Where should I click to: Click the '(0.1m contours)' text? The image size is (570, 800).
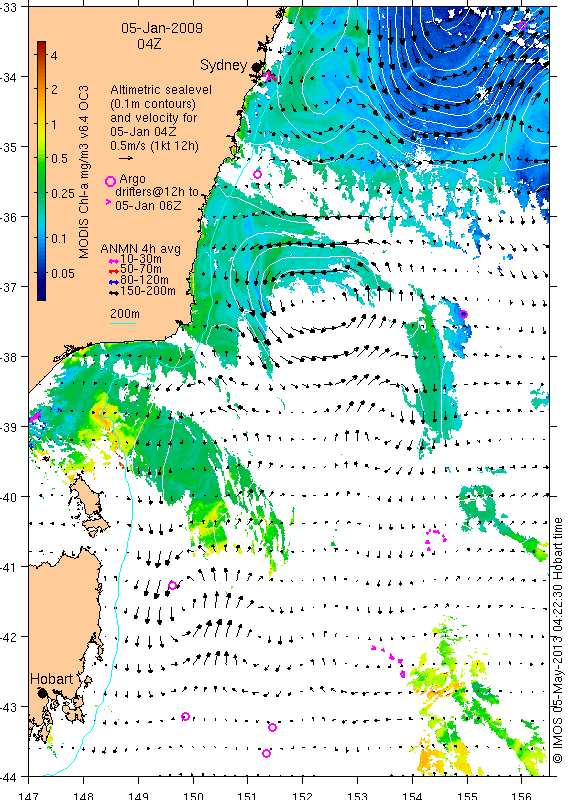[153, 104]
